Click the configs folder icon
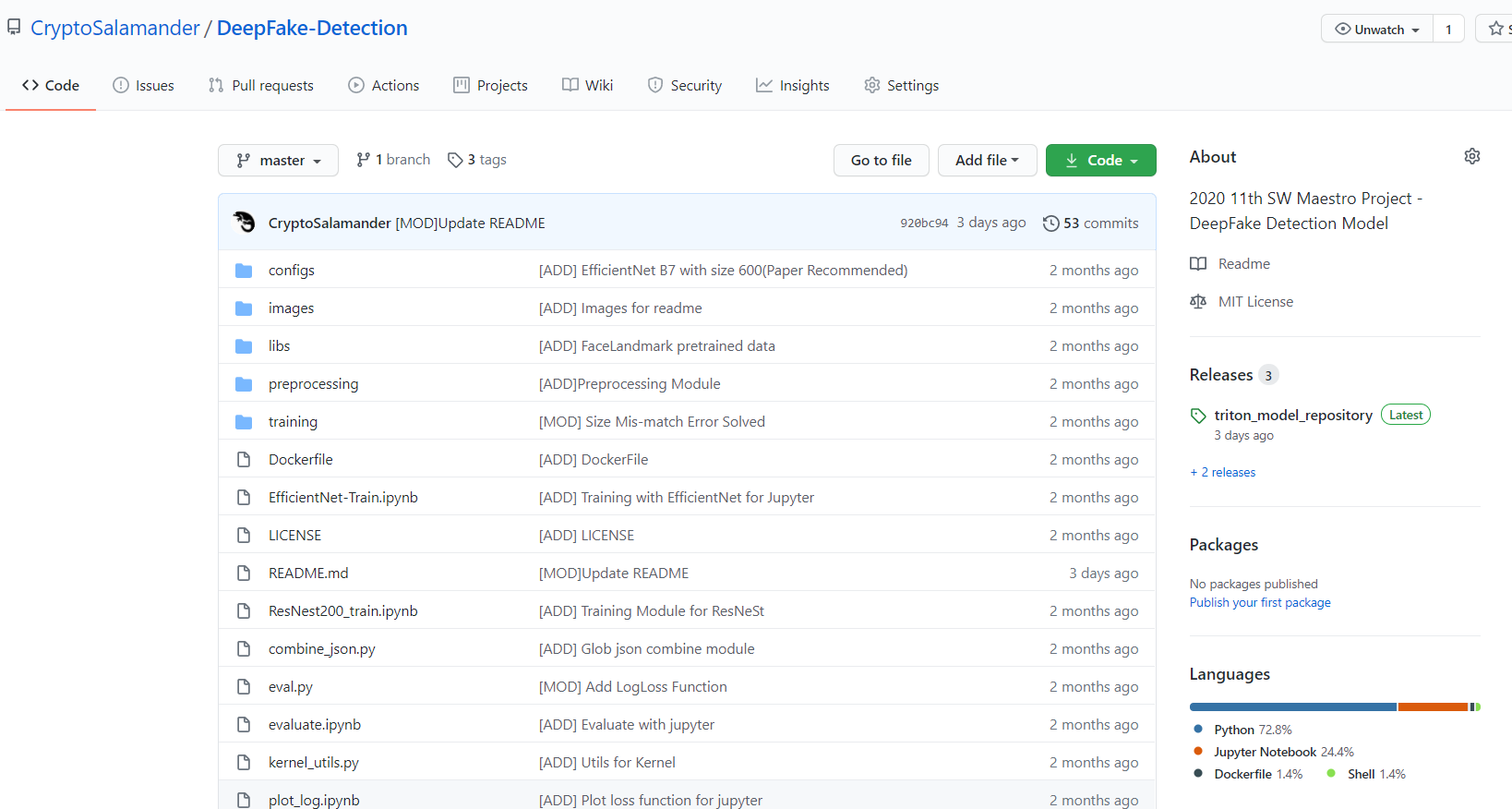Viewport: 1512px width, 809px height. 244,271
